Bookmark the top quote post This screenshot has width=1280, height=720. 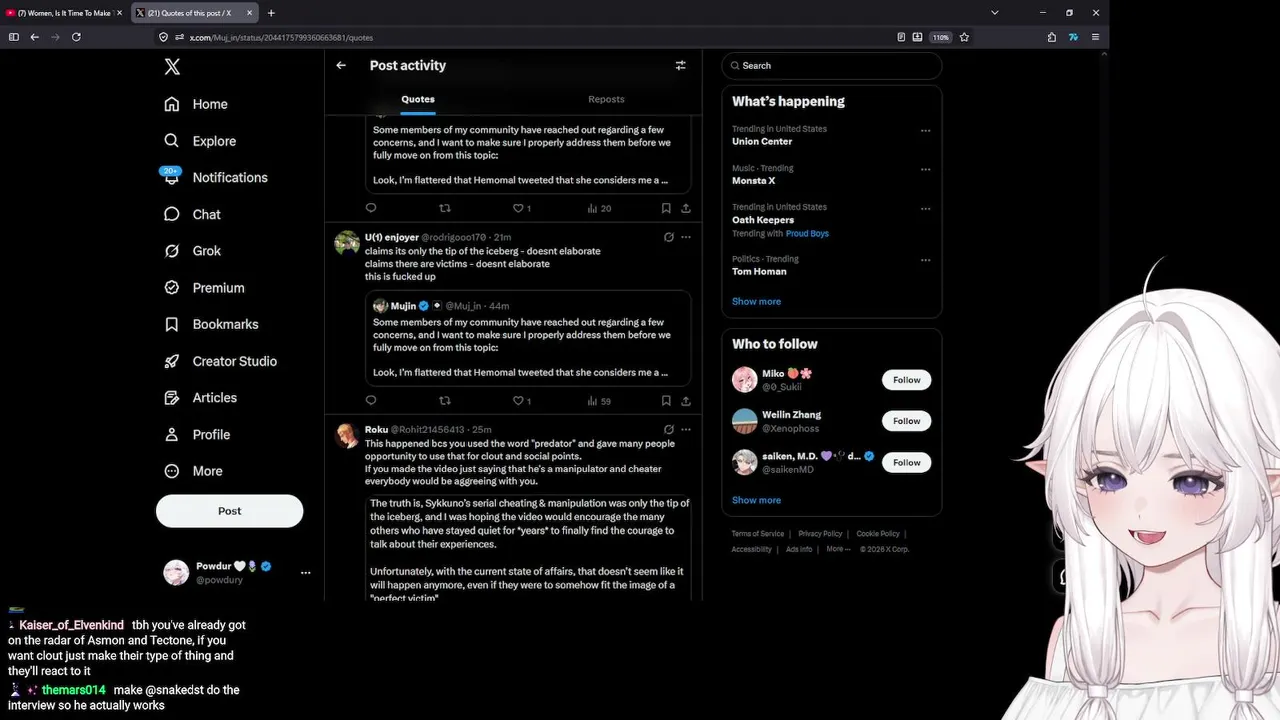666,208
